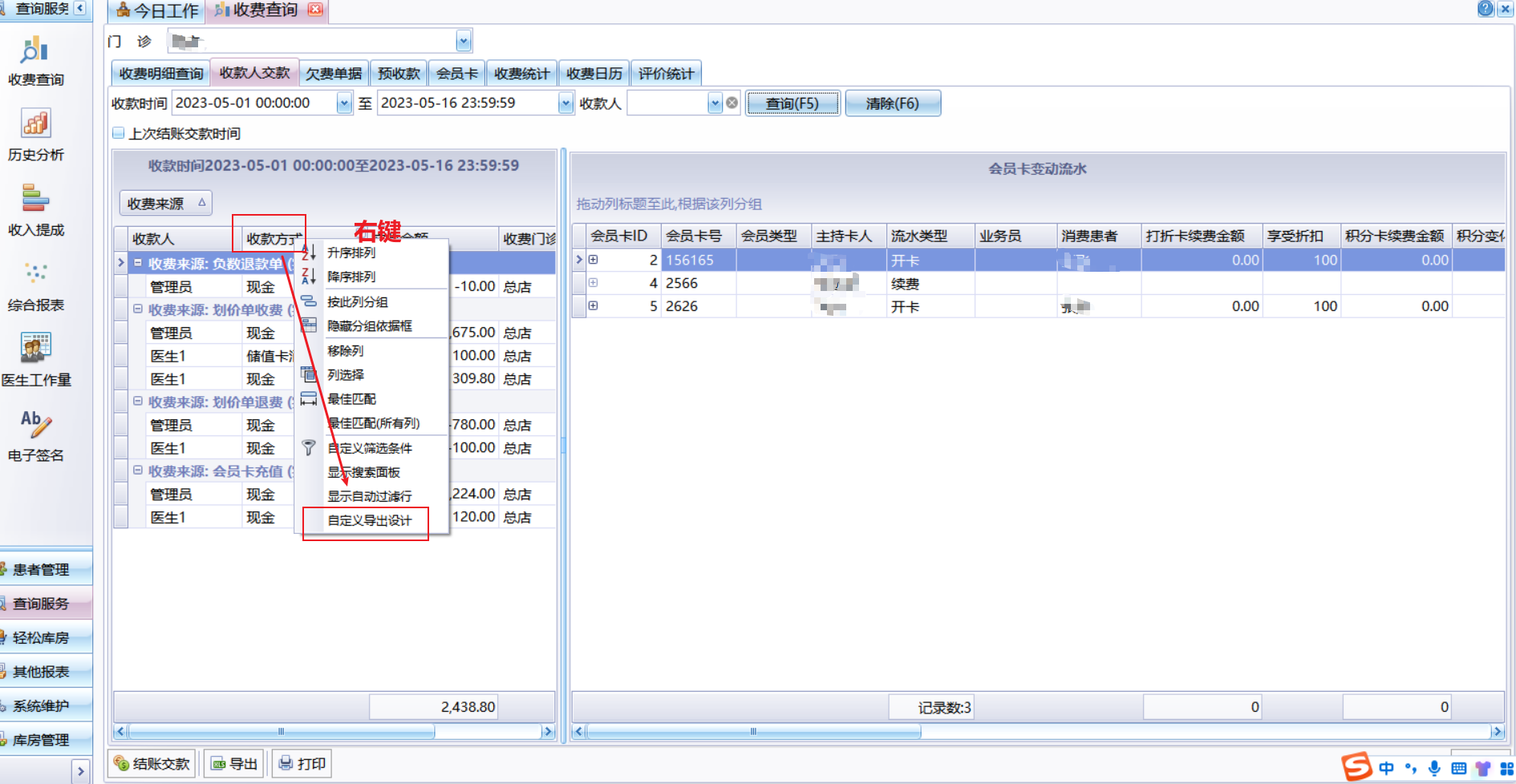
Task: Expand member card row 2626
Action: coord(594,305)
